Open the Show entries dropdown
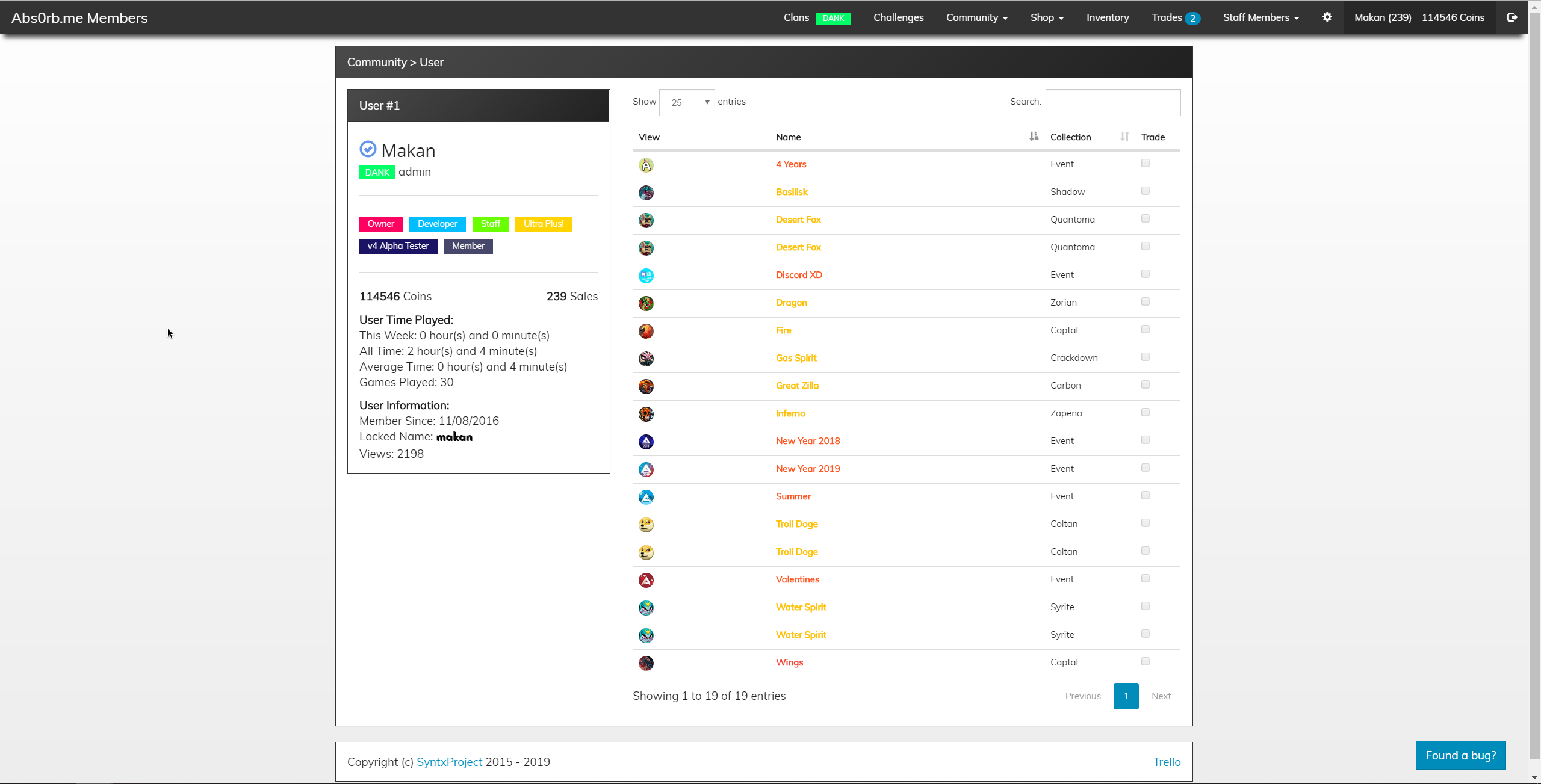The image size is (1541, 784). tap(687, 102)
